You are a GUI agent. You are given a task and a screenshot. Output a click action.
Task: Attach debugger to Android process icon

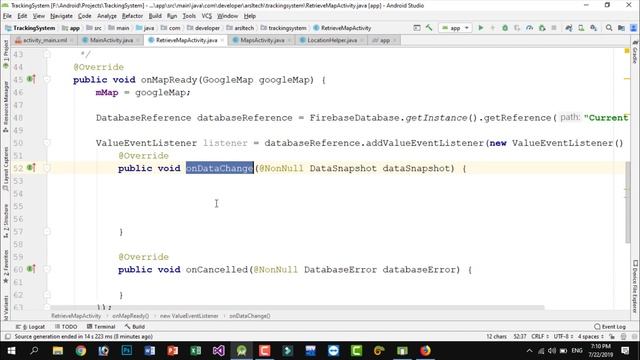542,28
